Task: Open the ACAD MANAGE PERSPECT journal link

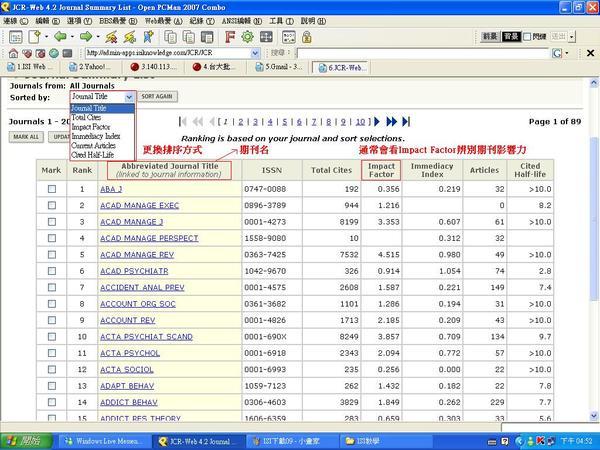Action: pos(149,238)
